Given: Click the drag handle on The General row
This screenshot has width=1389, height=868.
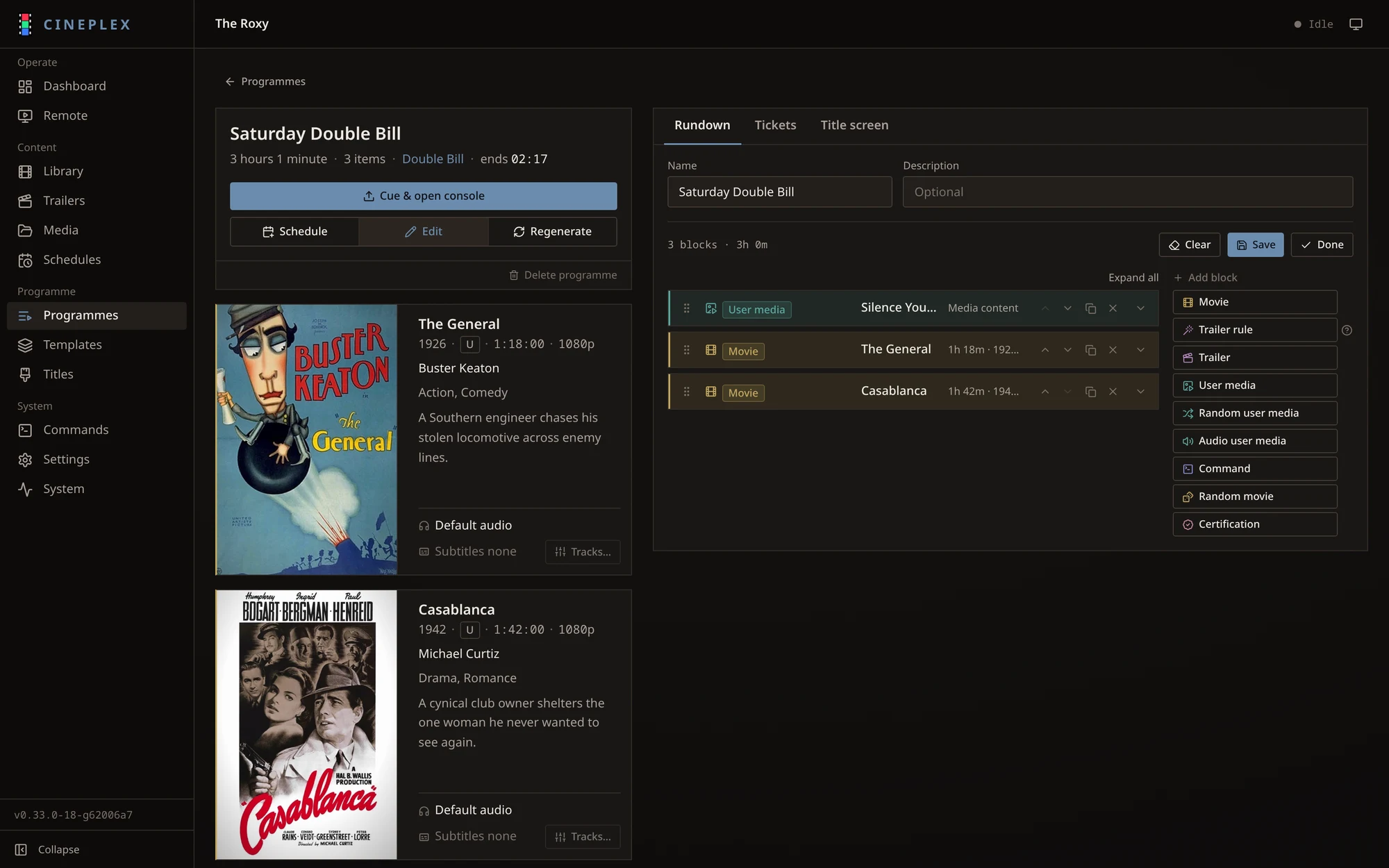Looking at the screenshot, I should click(x=686, y=350).
